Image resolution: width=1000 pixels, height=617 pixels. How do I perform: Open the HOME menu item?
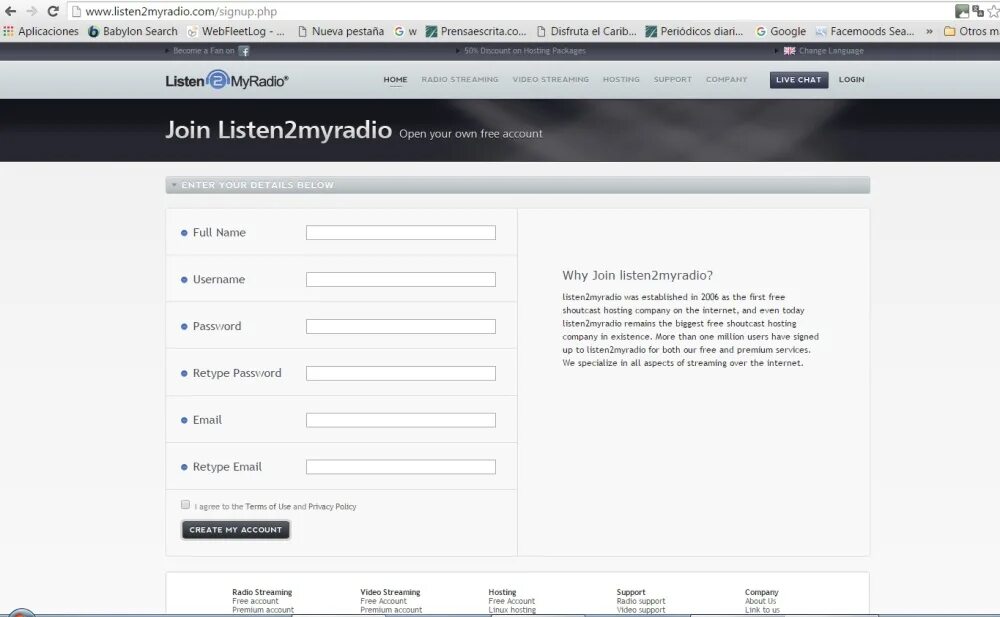coord(395,80)
